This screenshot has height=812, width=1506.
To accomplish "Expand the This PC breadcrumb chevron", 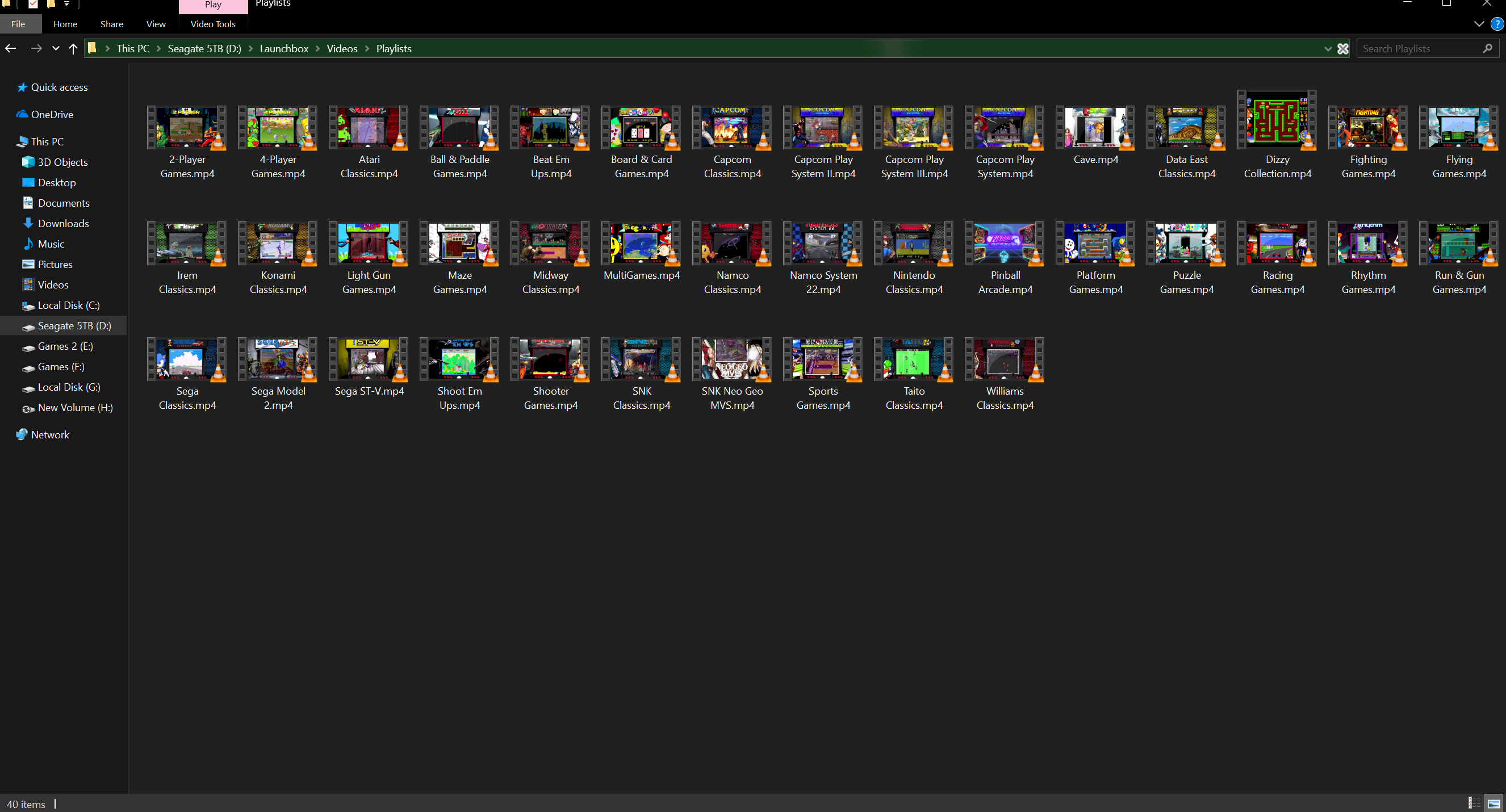I will click(158, 48).
